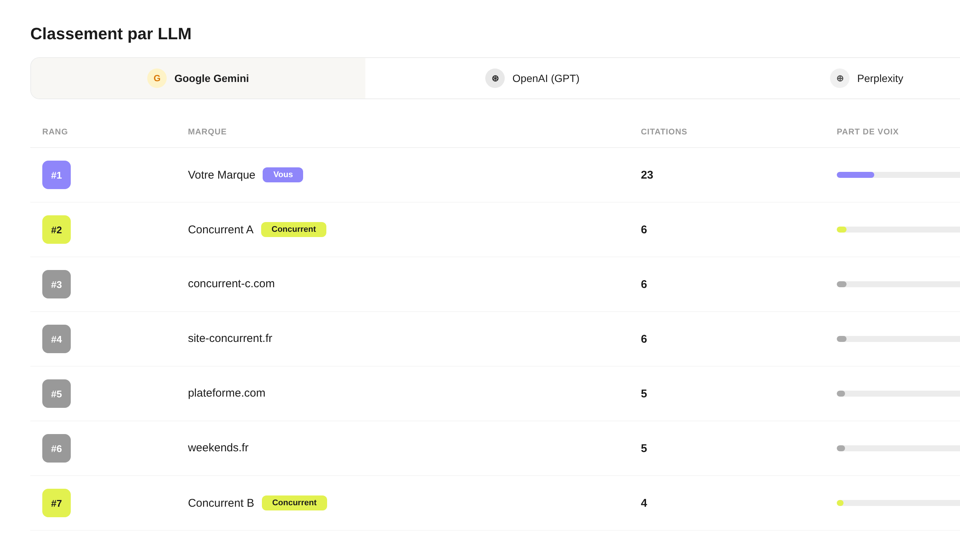Open the OpenAI (GPT) tab
The width and height of the screenshot is (960, 540).
[x=532, y=78]
